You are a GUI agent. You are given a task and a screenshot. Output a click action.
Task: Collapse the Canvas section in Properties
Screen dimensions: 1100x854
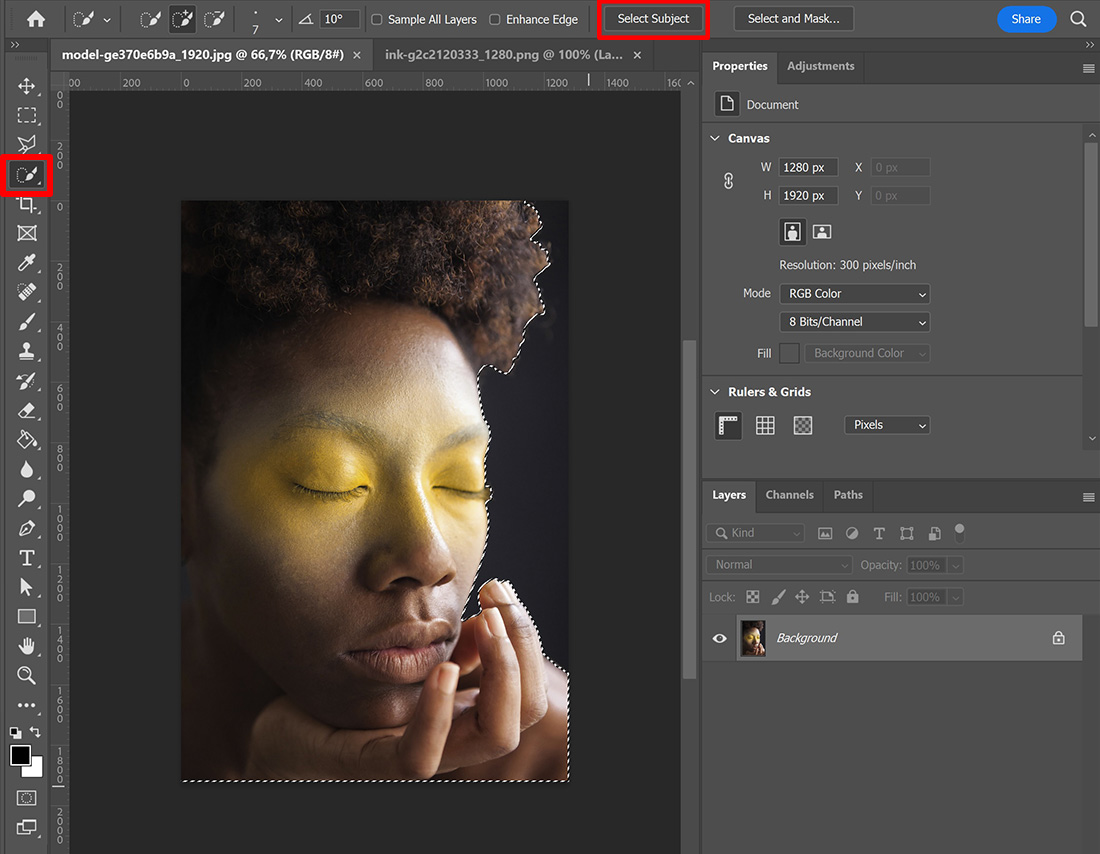coord(714,138)
